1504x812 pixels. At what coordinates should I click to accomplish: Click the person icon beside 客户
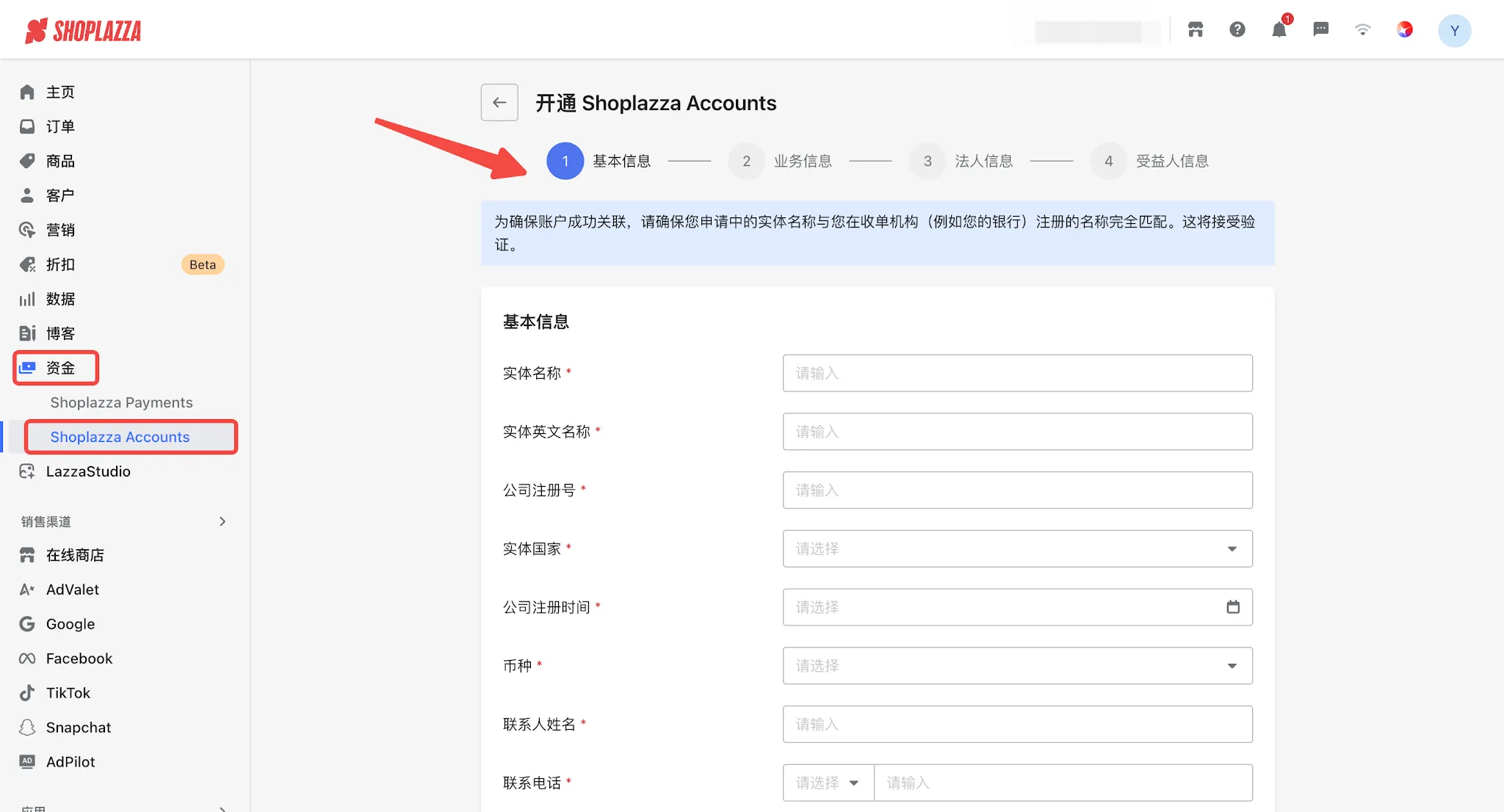click(27, 195)
